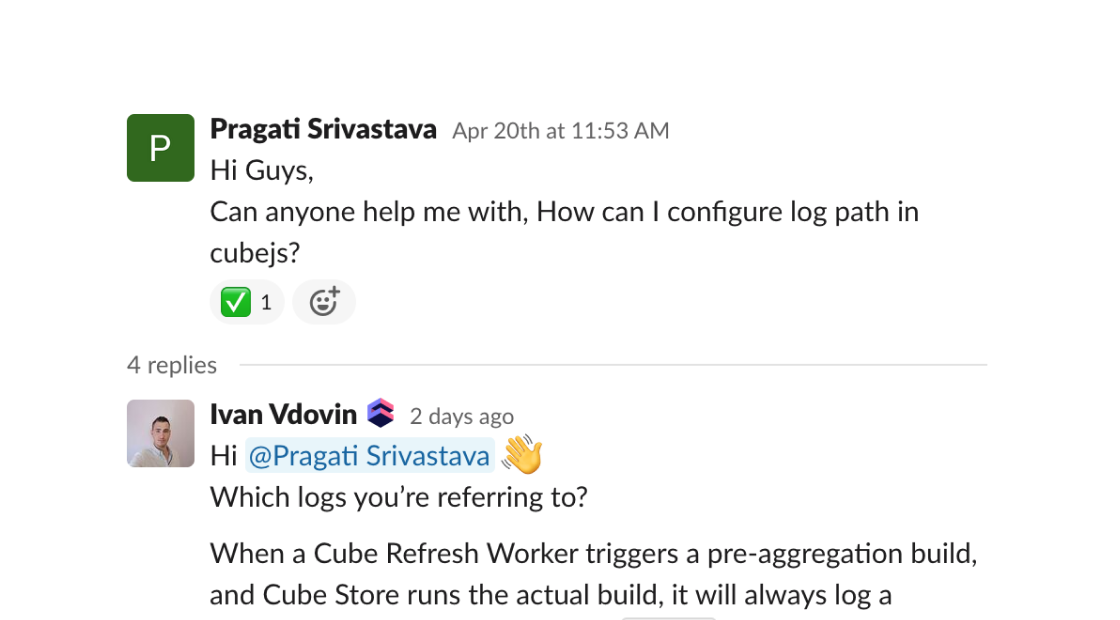Click Ivan Vdovin's profile photo
This screenshot has width=1120, height=620.
[160, 433]
